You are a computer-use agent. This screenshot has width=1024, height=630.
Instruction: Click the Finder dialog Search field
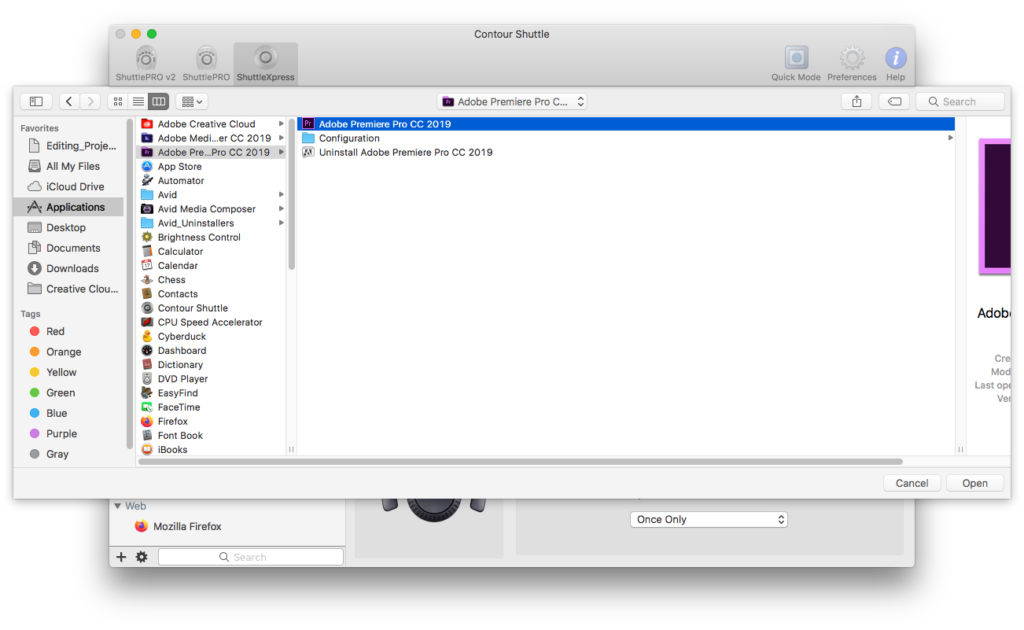960,101
